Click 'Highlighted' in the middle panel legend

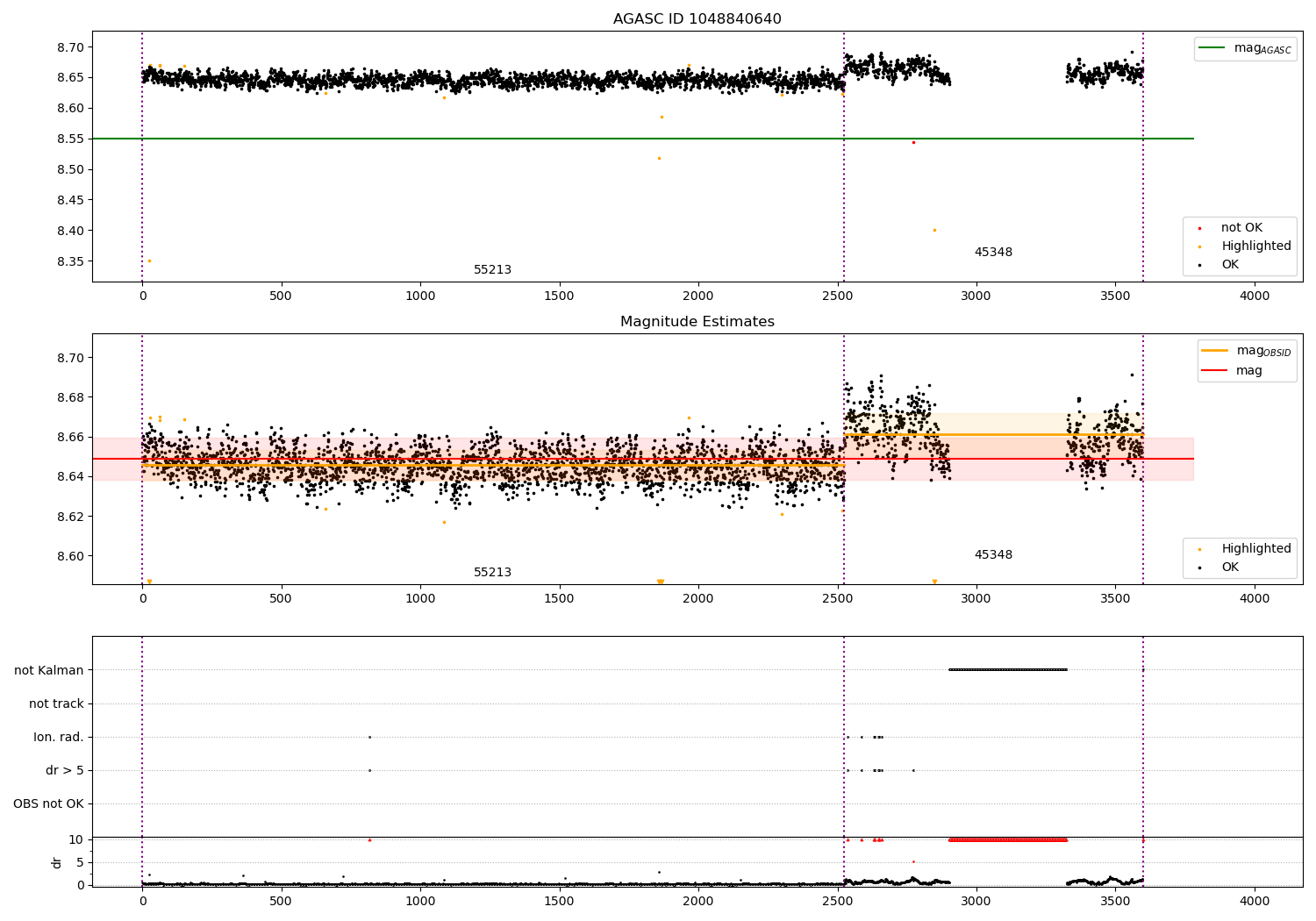point(1255,549)
